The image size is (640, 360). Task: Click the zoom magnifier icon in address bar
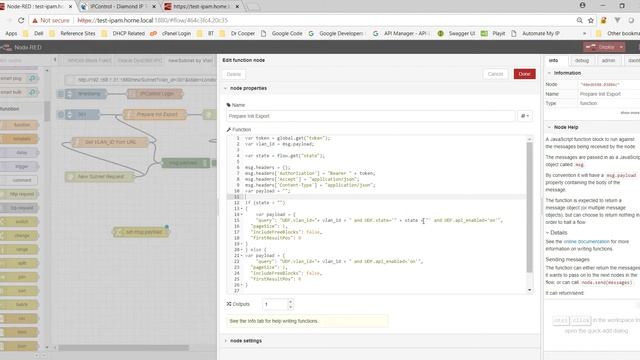click(580, 20)
